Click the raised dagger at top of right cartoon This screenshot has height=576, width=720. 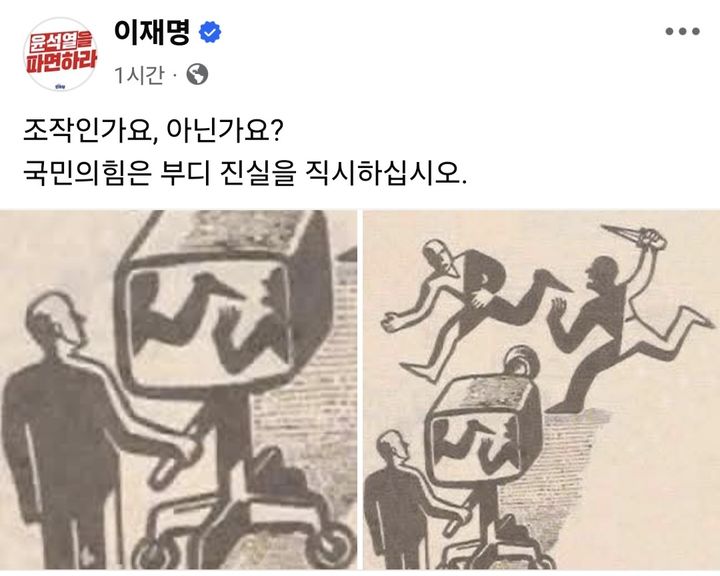634,237
